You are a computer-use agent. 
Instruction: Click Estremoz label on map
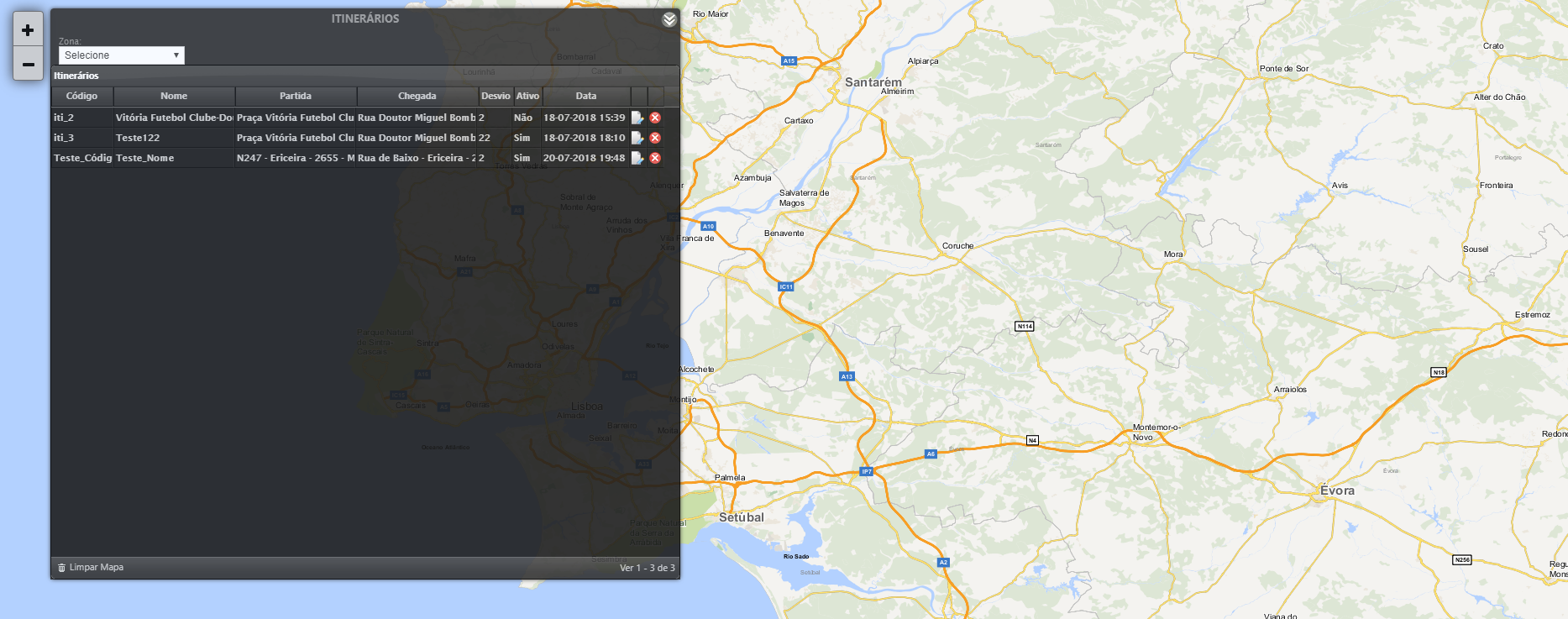(1533, 315)
